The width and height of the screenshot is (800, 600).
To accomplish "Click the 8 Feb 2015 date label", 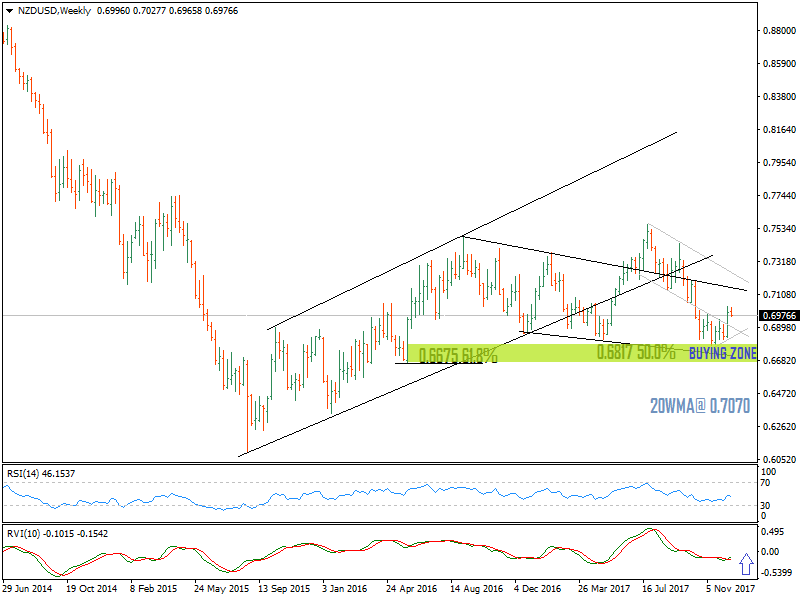I will pyautogui.click(x=154, y=589).
